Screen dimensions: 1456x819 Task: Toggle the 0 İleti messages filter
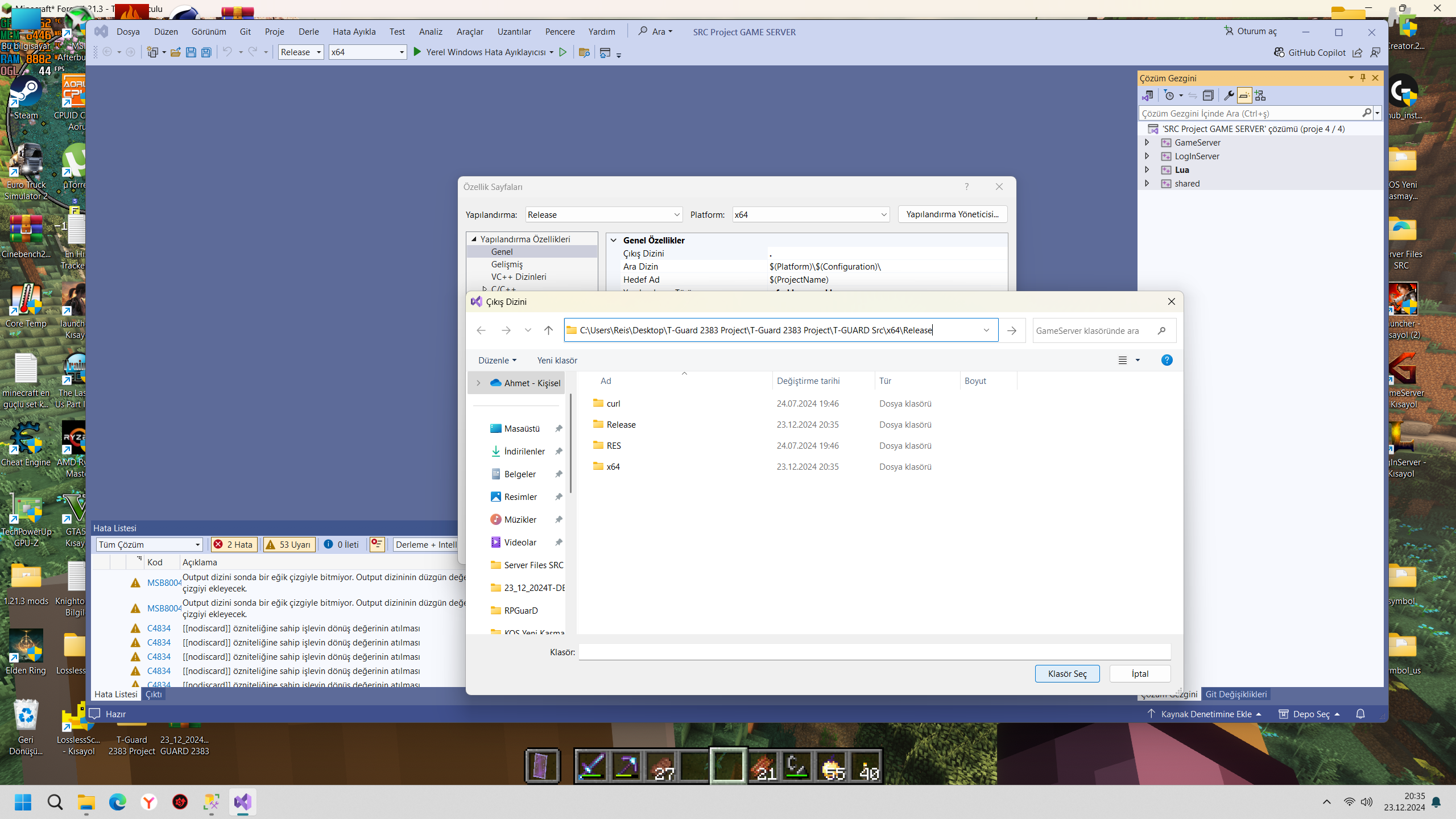click(x=342, y=544)
